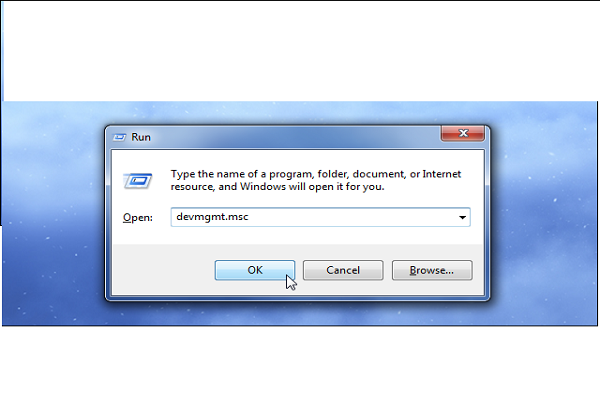Viewport: 600px width, 400px height.
Task: Close the Run dialog with X
Action: click(x=463, y=133)
